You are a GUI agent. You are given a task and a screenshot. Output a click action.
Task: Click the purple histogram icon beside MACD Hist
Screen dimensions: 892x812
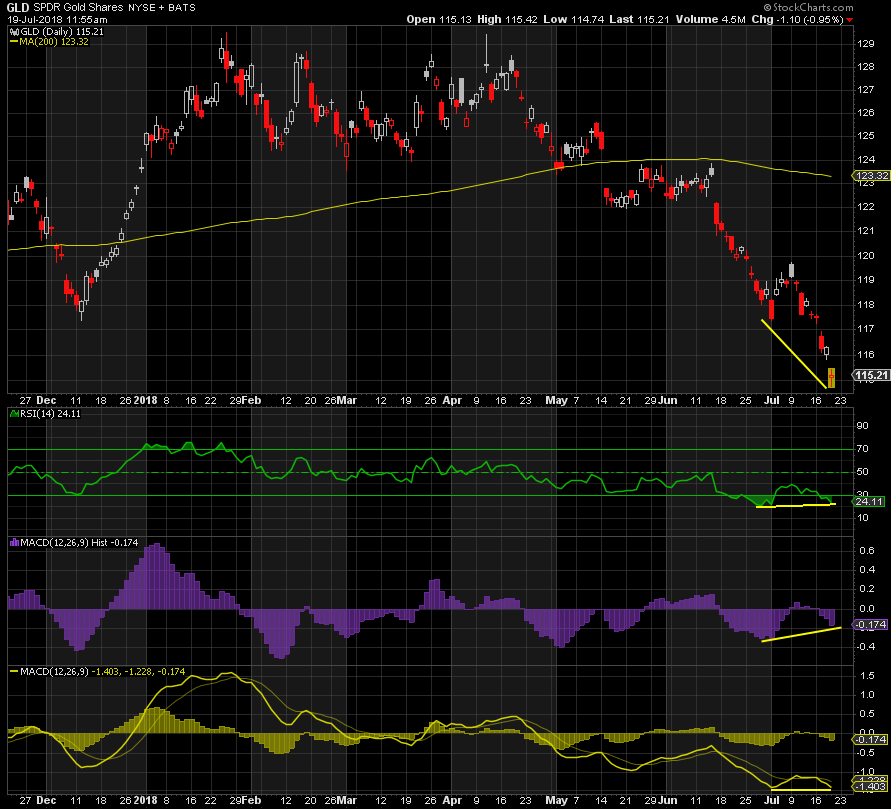coord(14,543)
